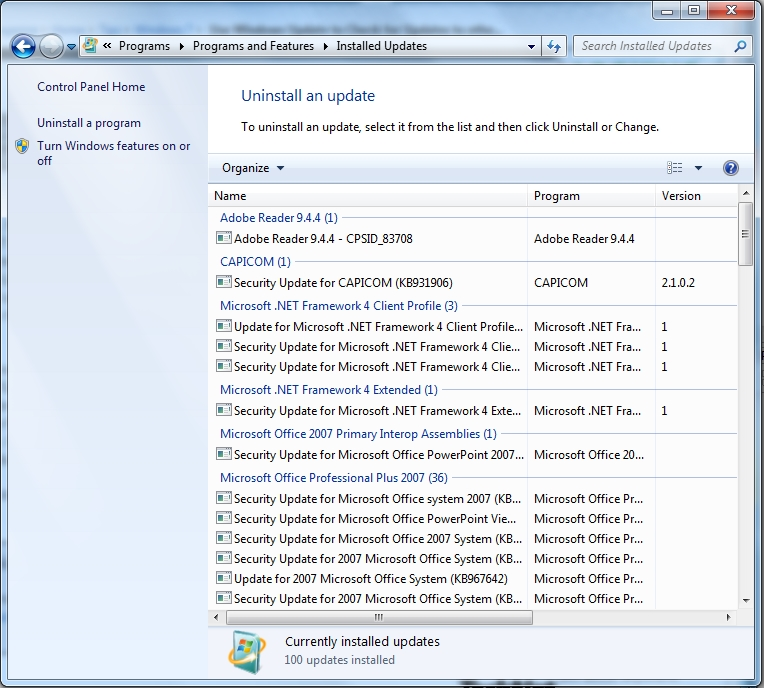
Task: Expand arrow after Programs and Features breadcrumb
Action: (325, 46)
